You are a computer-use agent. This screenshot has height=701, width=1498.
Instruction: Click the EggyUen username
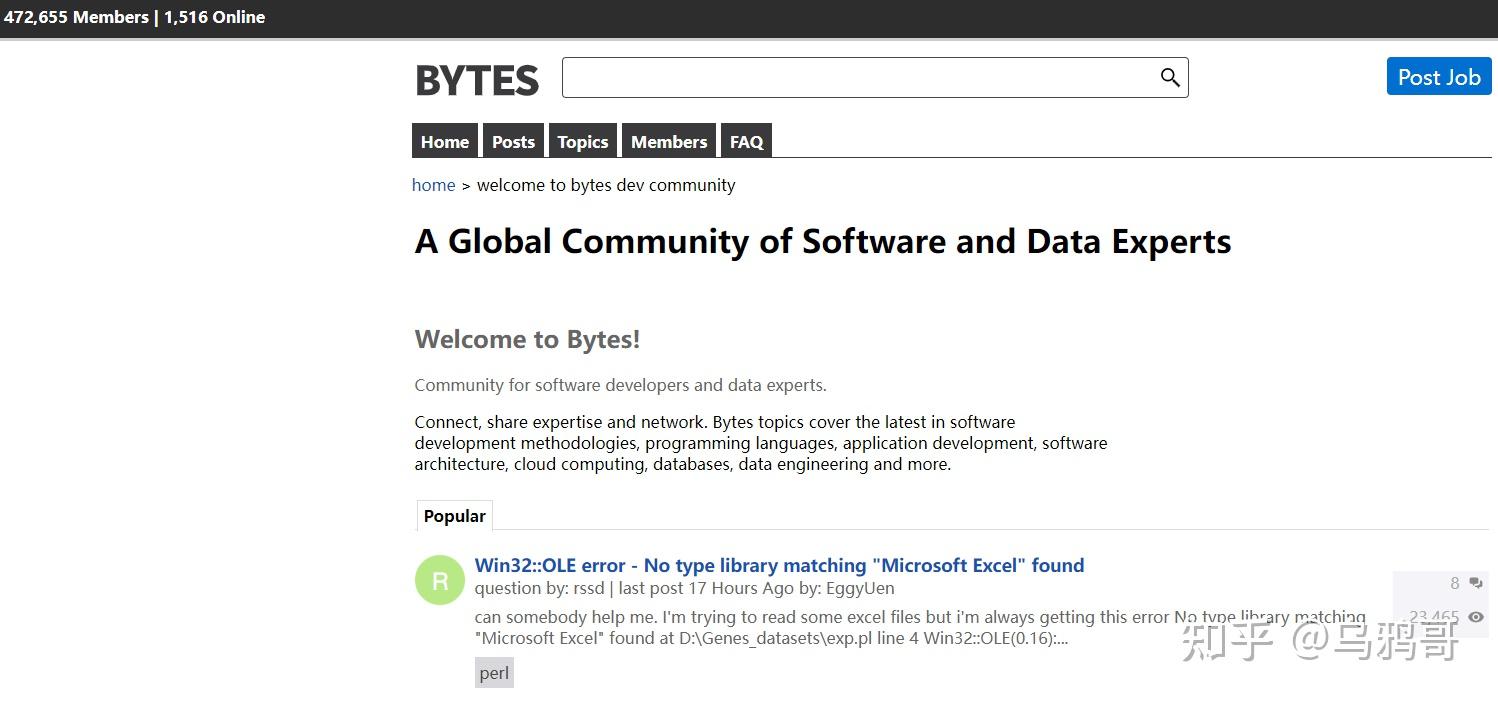860,589
